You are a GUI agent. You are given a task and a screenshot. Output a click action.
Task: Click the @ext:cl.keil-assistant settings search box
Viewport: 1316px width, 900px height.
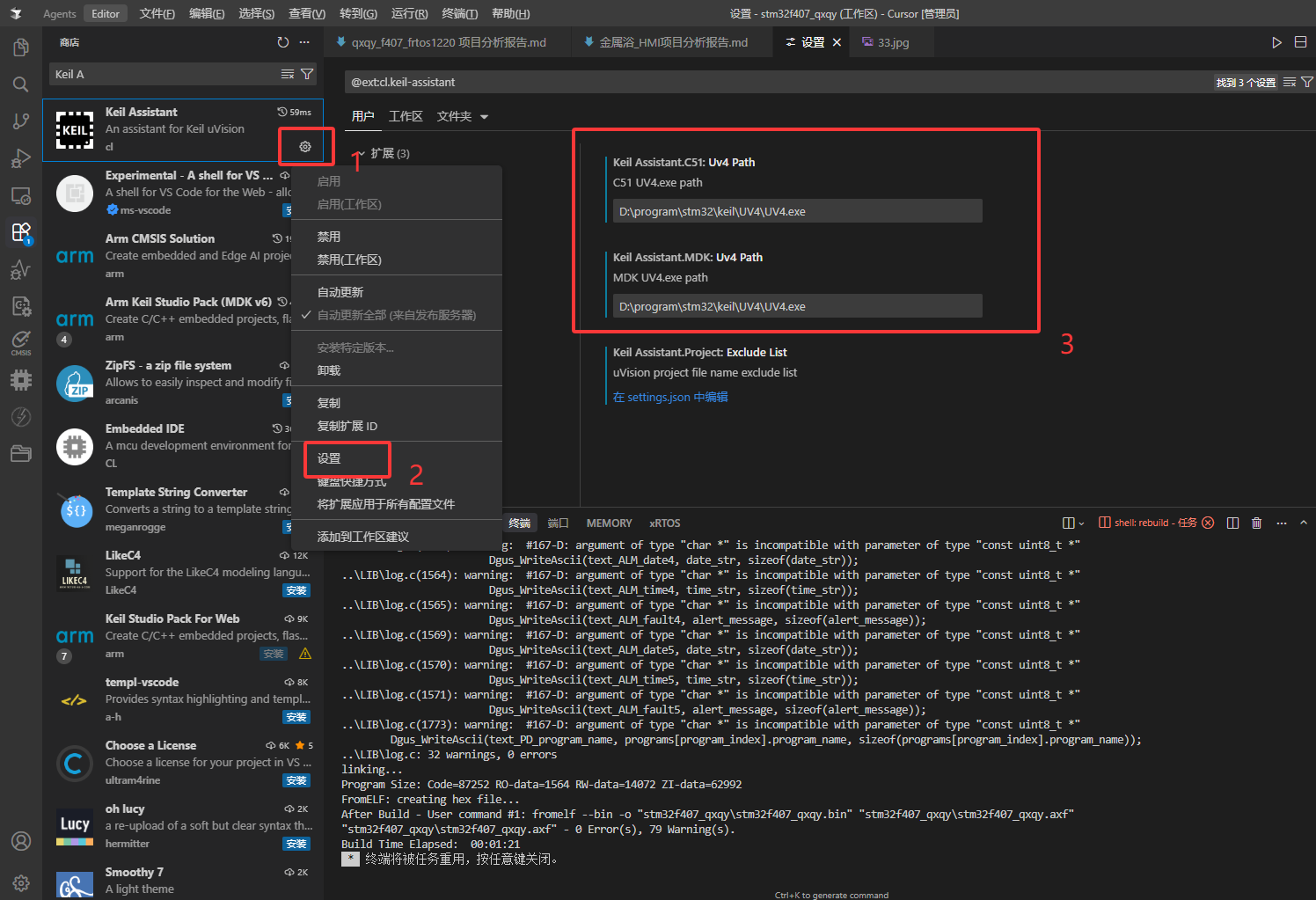click(779, 82)
